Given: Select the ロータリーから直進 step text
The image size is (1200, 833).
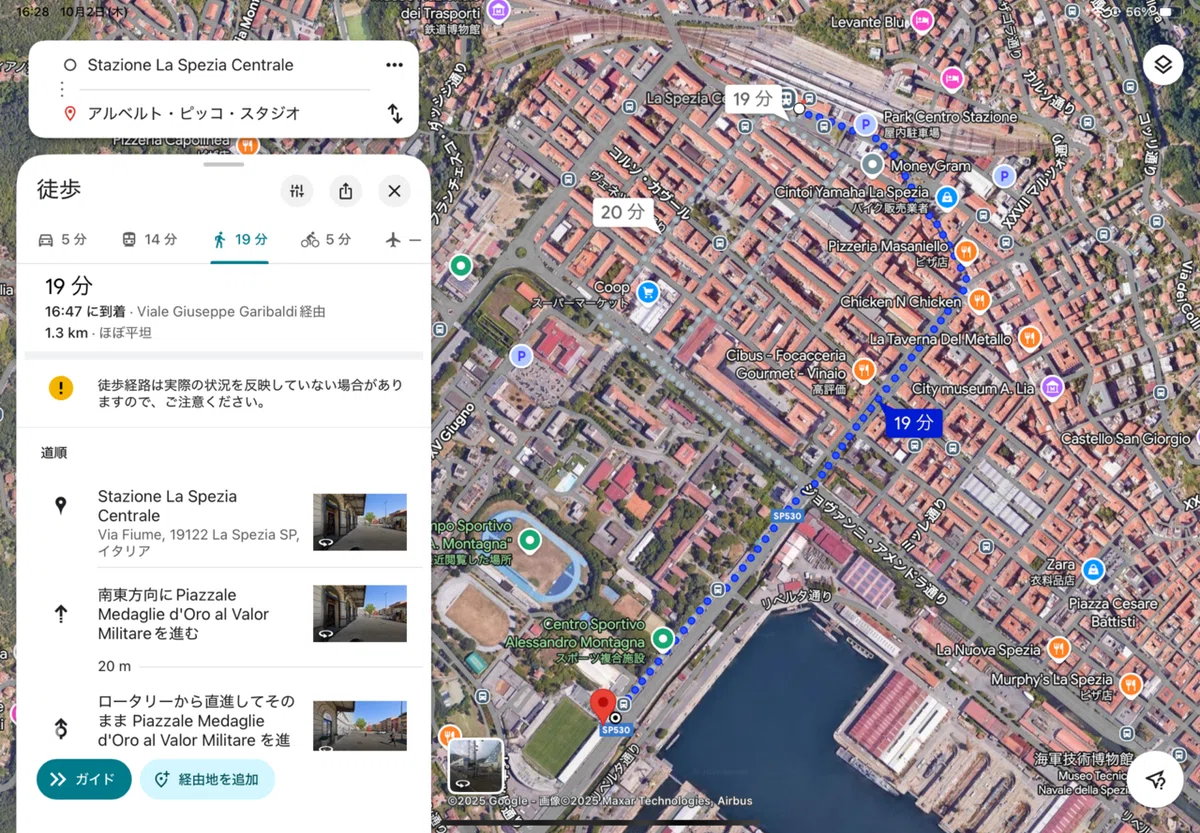Looking at the screenshot, I should tap(196, 721).
